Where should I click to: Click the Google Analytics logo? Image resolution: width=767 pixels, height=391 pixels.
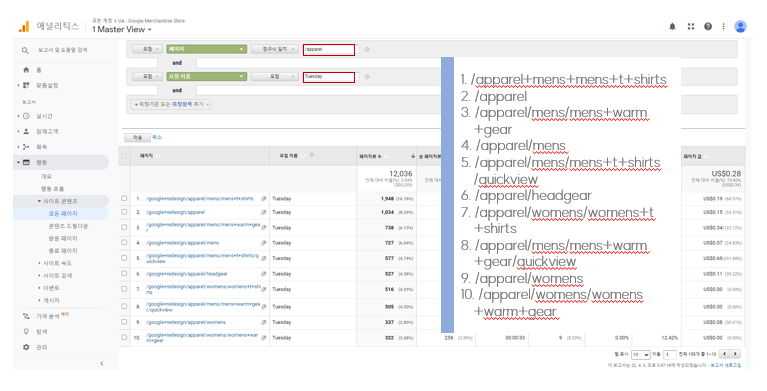[24, 26]
